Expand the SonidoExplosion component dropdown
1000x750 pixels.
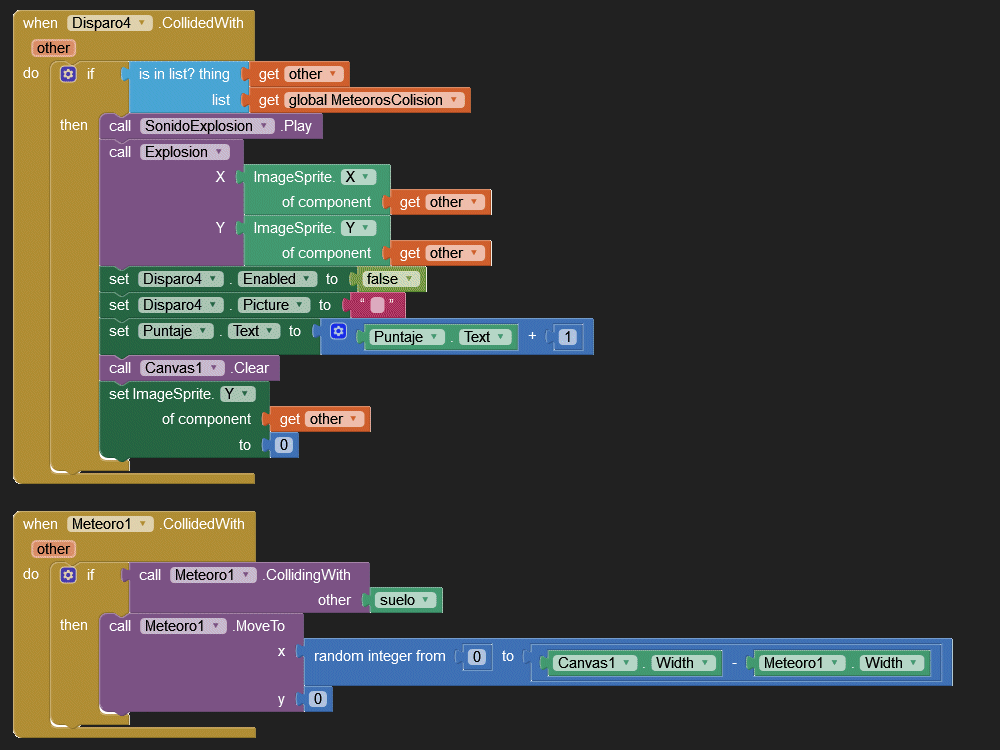208,126
